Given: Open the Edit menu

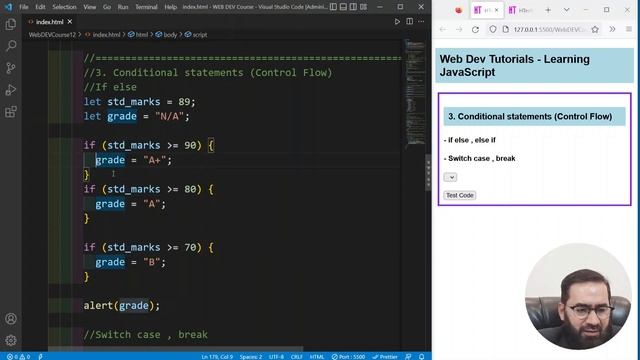Looking at the screenshot, I should [40, 7].
